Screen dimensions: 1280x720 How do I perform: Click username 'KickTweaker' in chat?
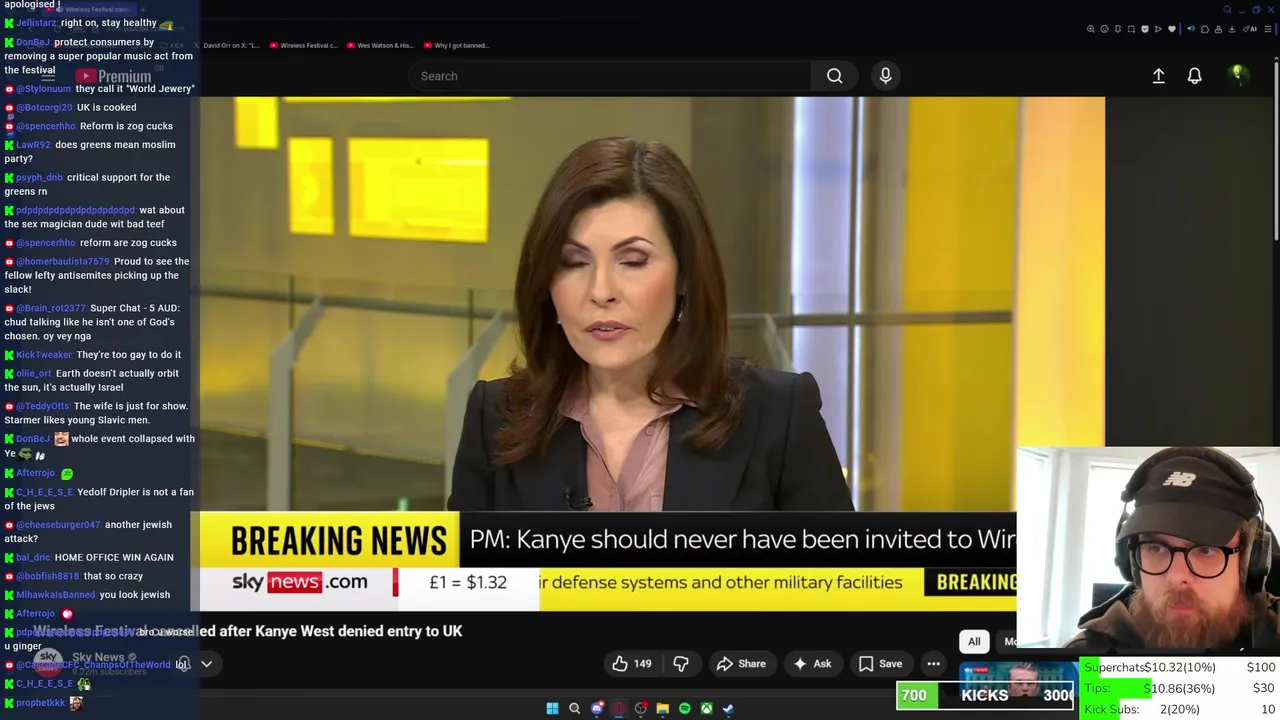44,355
